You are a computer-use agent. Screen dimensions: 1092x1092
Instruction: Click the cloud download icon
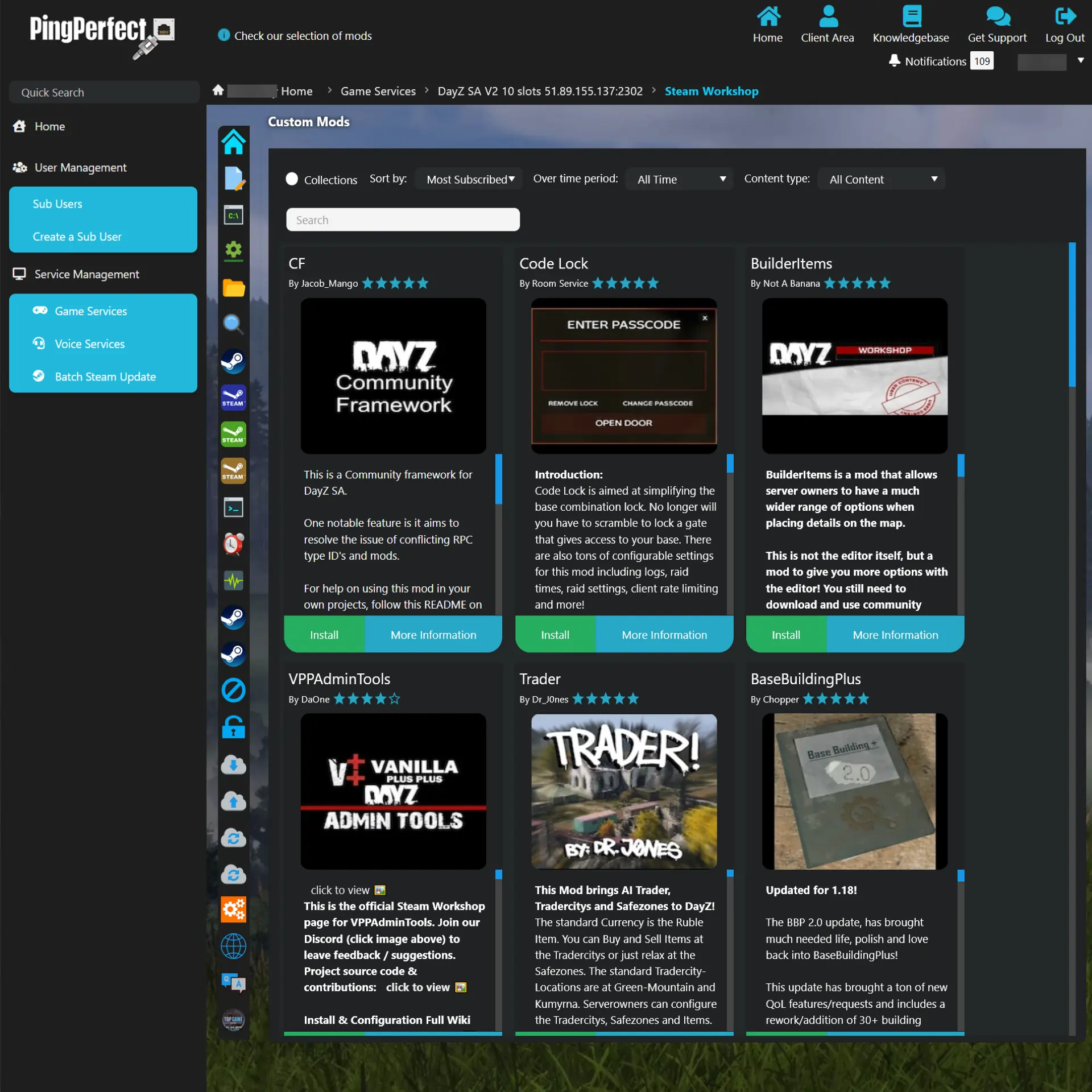[233, 764]
